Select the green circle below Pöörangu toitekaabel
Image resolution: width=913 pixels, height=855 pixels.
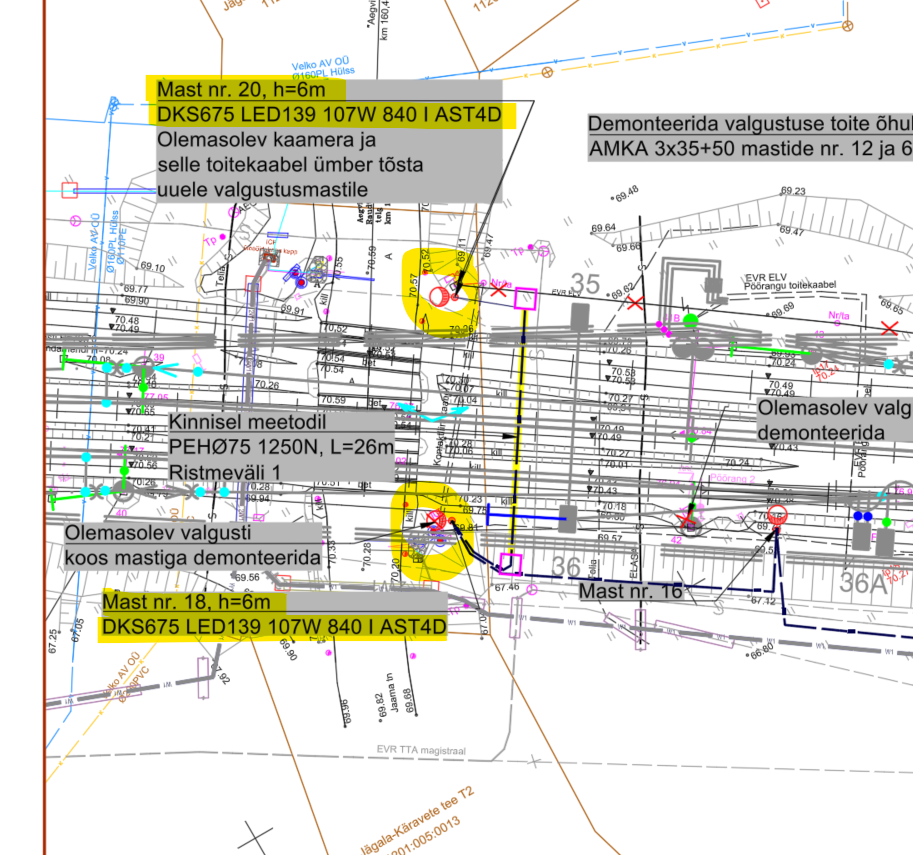click(x=690, y=319)
